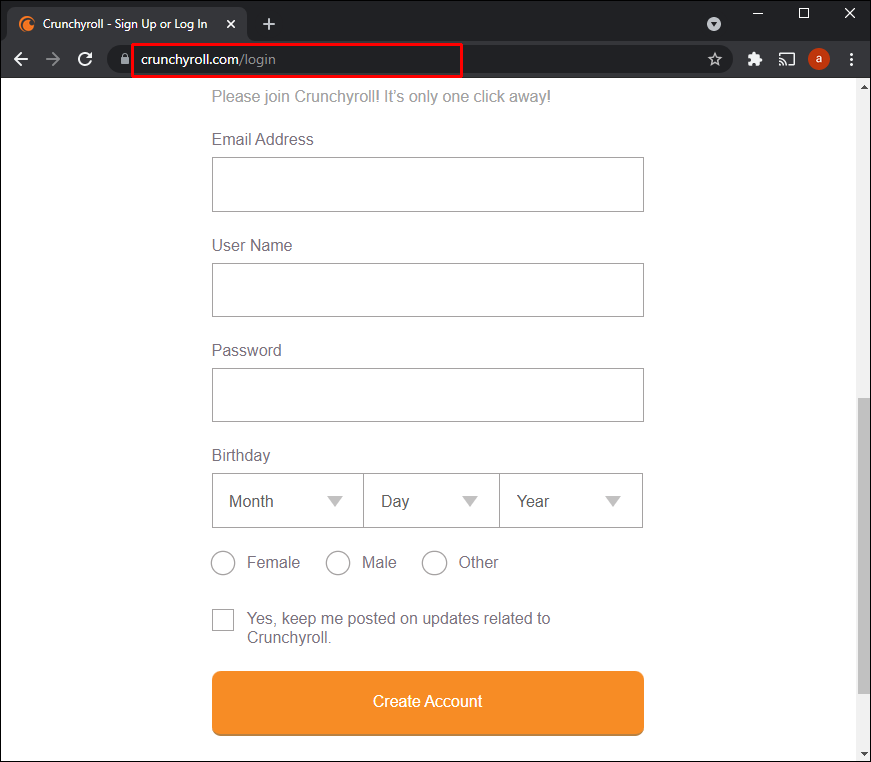Click the browser back arrow
The width and height of the screenshot is (871, 762).
pos(21,59)
